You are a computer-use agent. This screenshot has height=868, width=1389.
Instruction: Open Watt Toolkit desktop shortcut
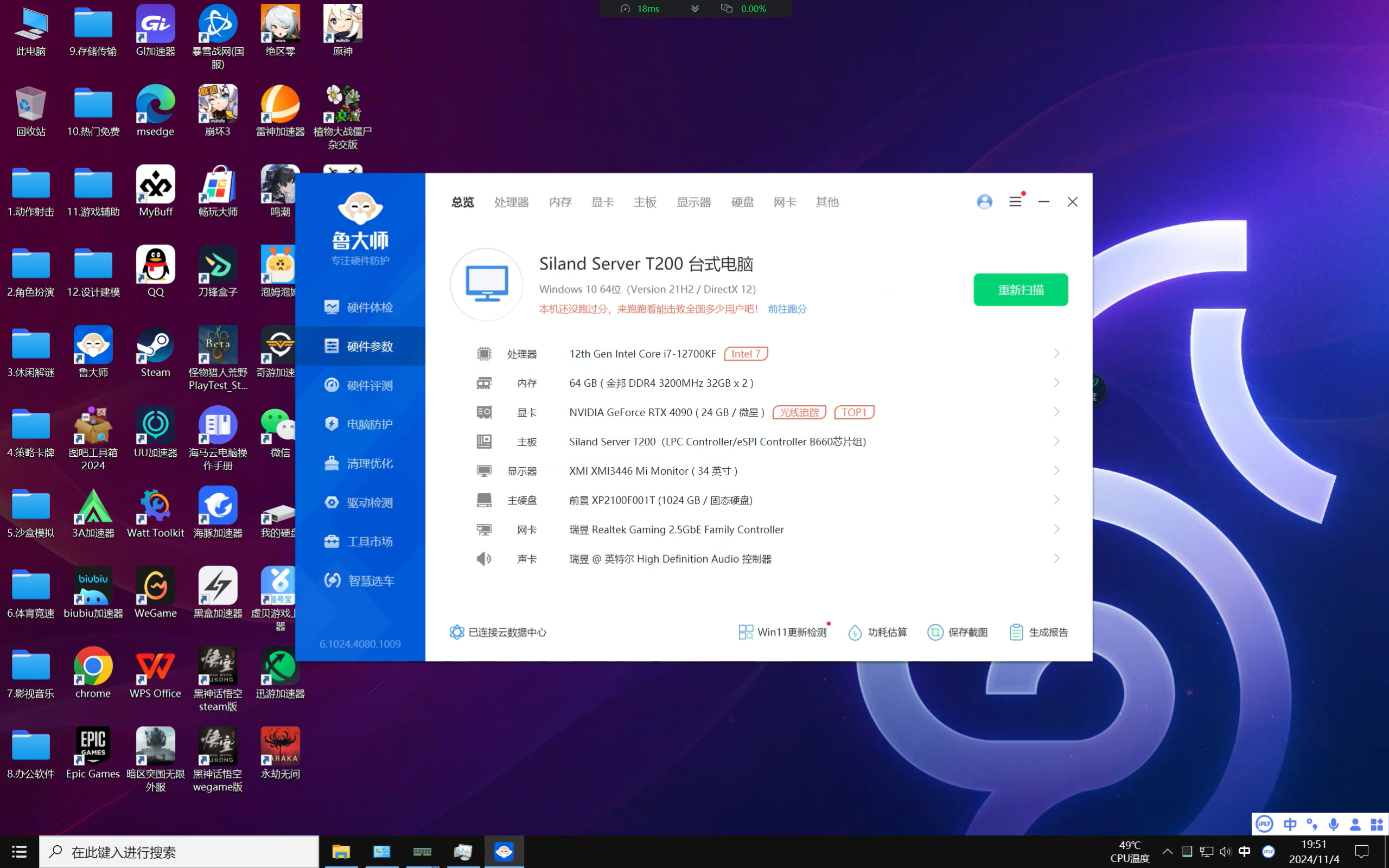(156, 513)
